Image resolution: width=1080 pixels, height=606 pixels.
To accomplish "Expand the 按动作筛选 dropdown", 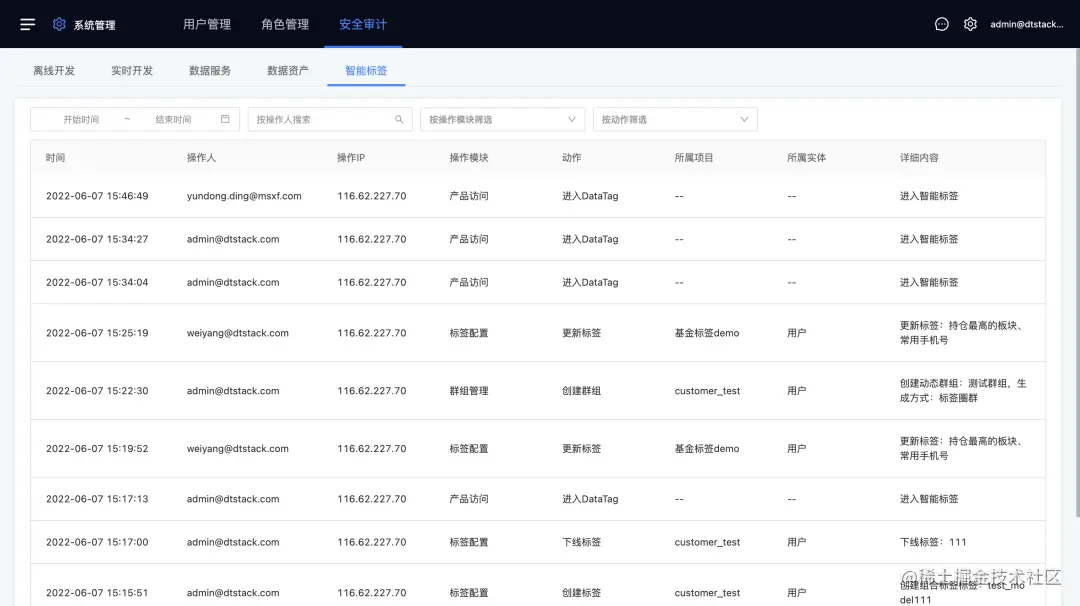I will point(675,119).
